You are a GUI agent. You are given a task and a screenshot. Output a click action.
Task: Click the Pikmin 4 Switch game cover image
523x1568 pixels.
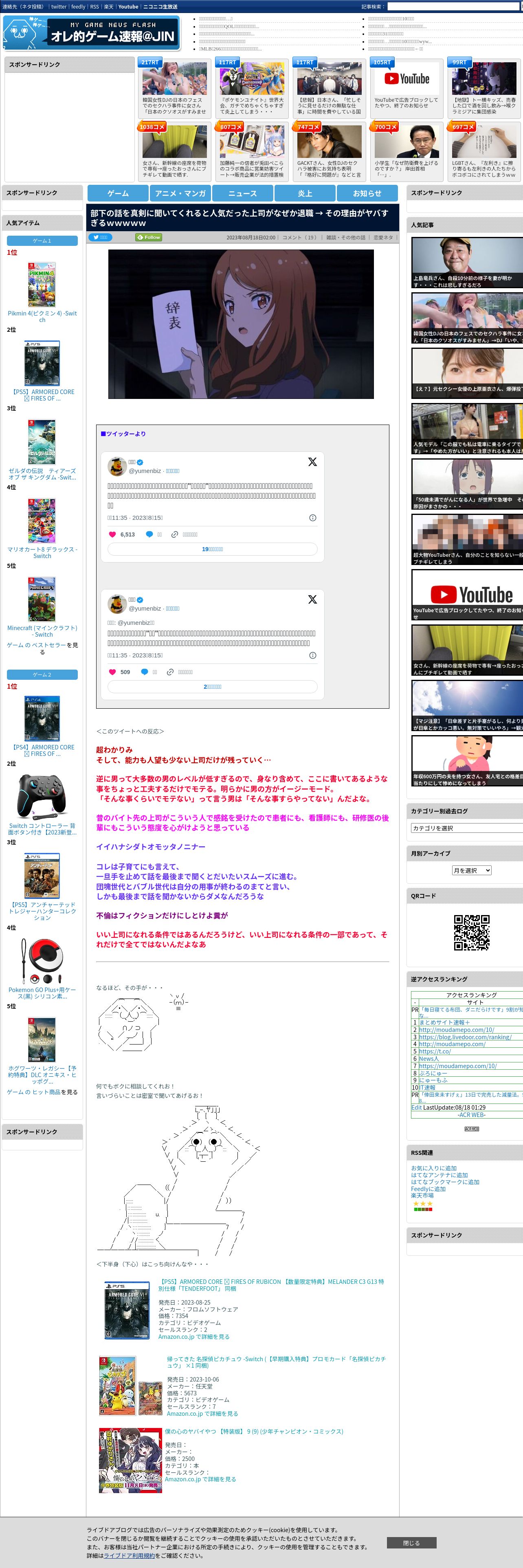[42, 284]
